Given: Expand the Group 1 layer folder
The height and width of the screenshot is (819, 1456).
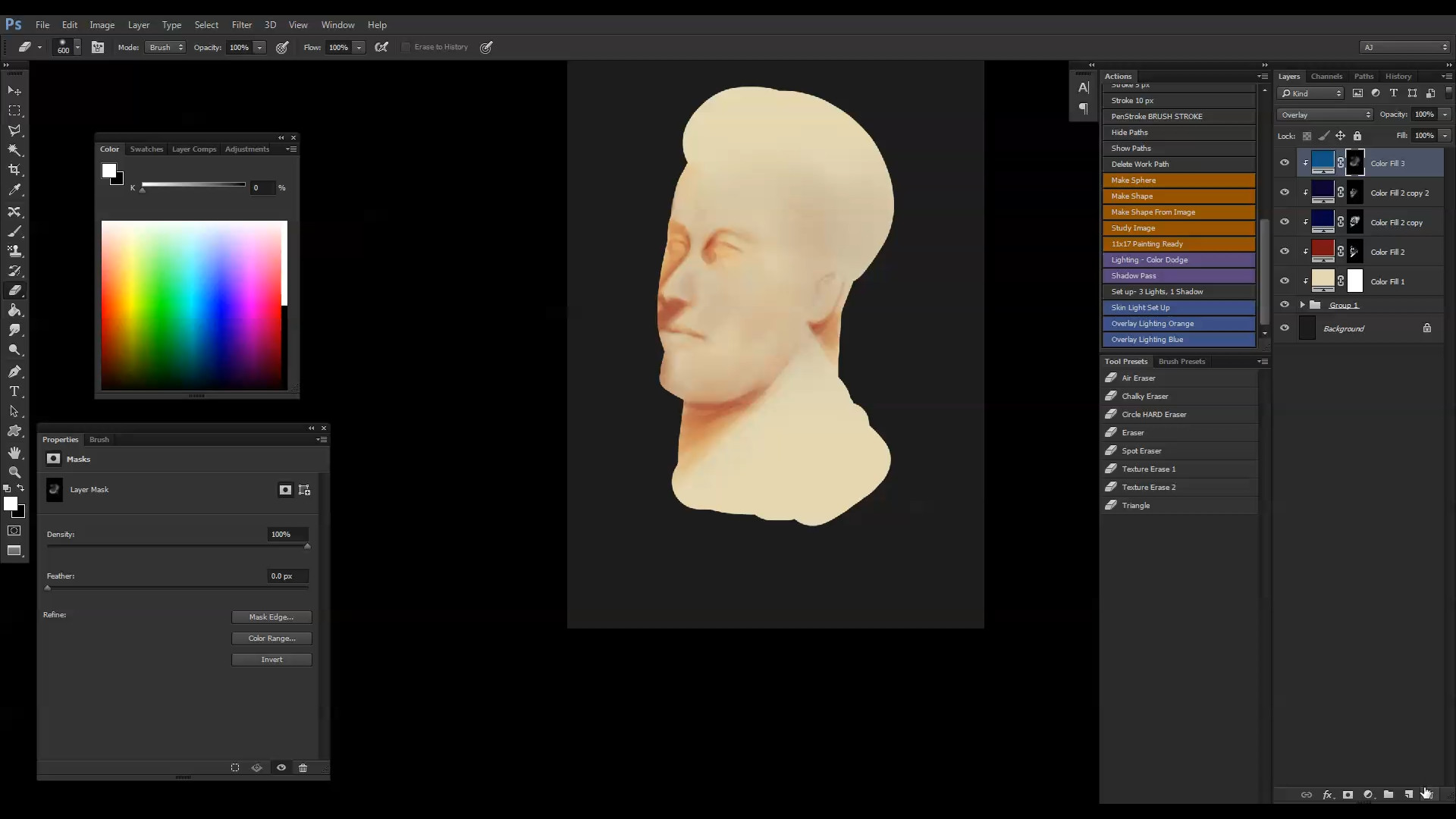Looking at the screenshot, I should coord(1303,305).
